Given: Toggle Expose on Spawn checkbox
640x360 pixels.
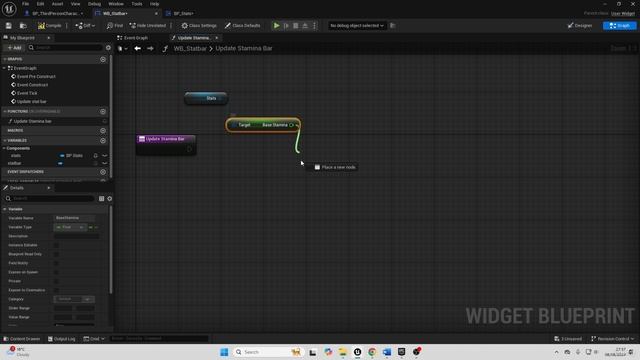Looking at the screenshot, I should (x=56, y=272).
